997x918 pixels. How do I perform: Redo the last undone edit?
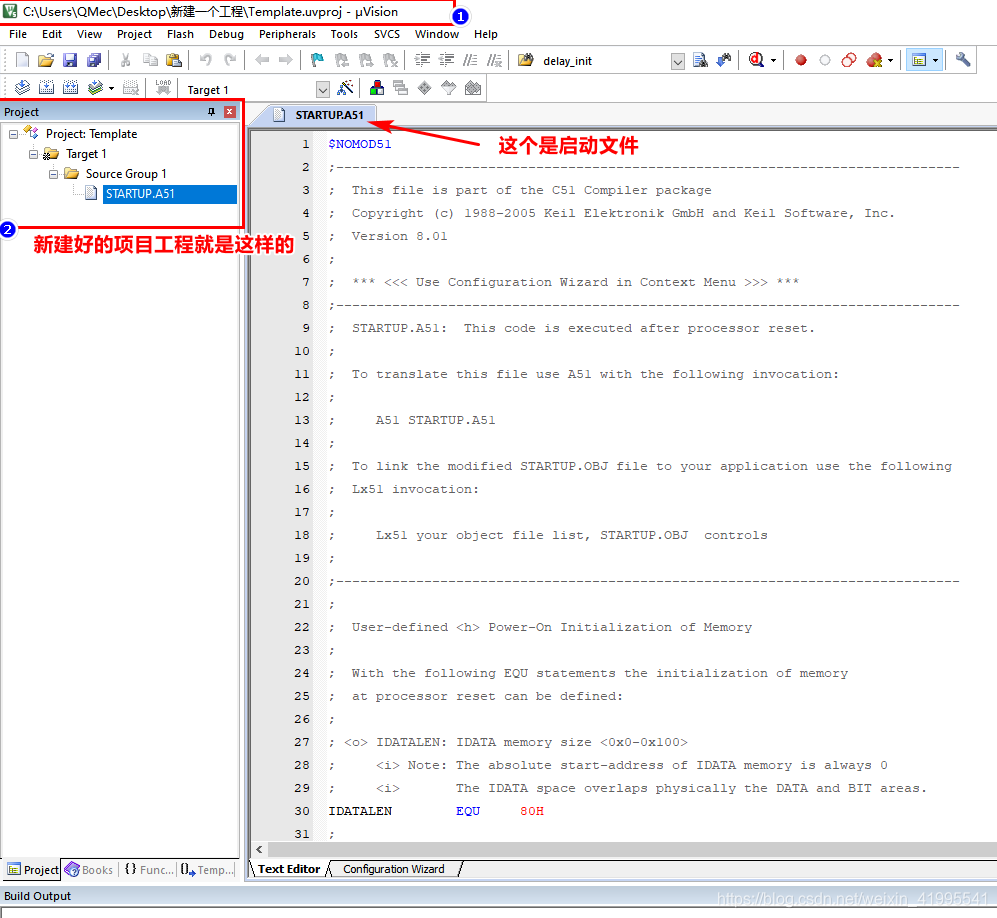[230, 60]
